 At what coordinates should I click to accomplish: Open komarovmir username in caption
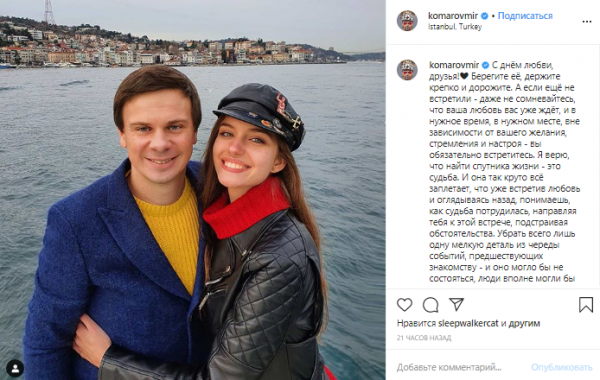454,65
